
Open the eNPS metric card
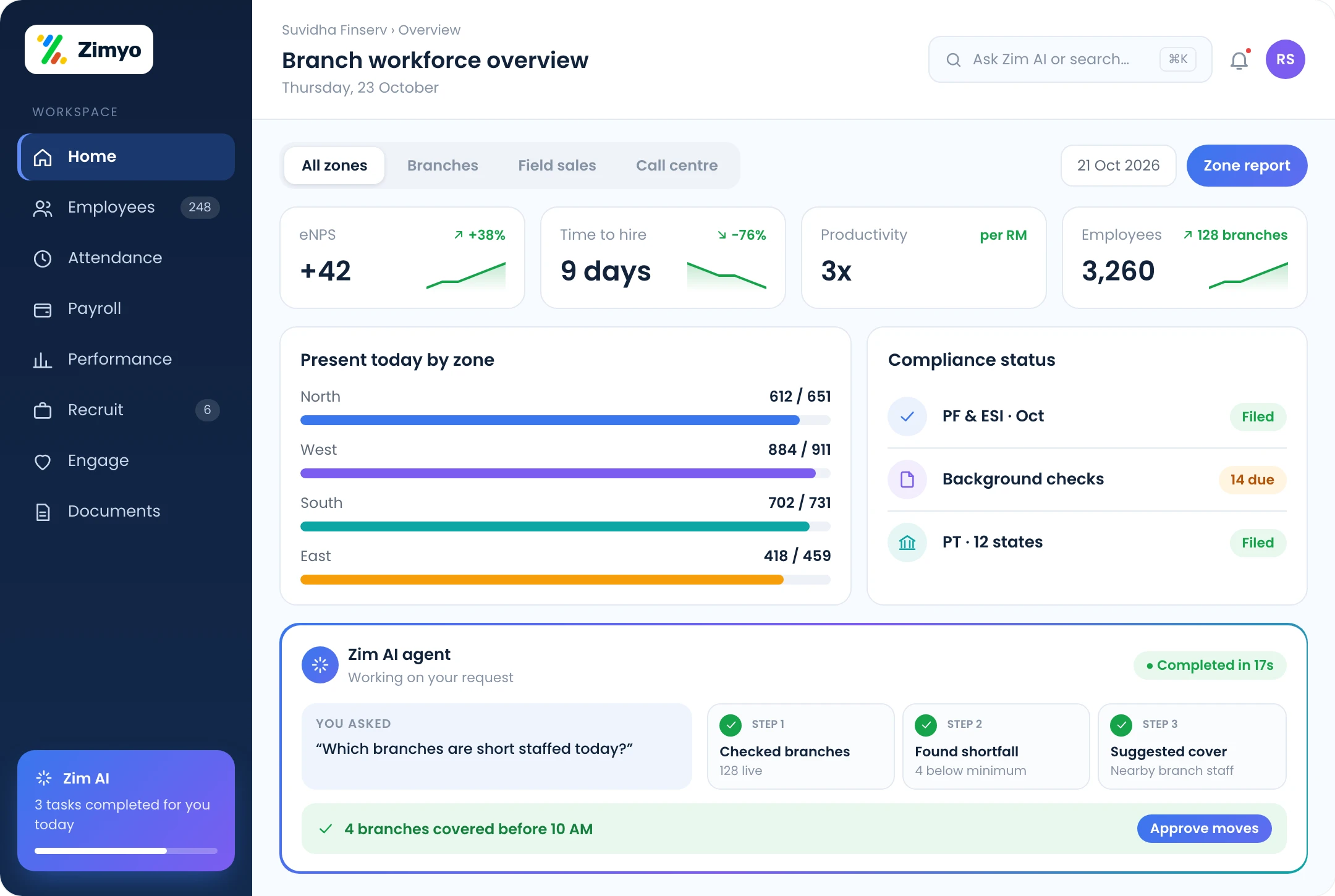402,258
